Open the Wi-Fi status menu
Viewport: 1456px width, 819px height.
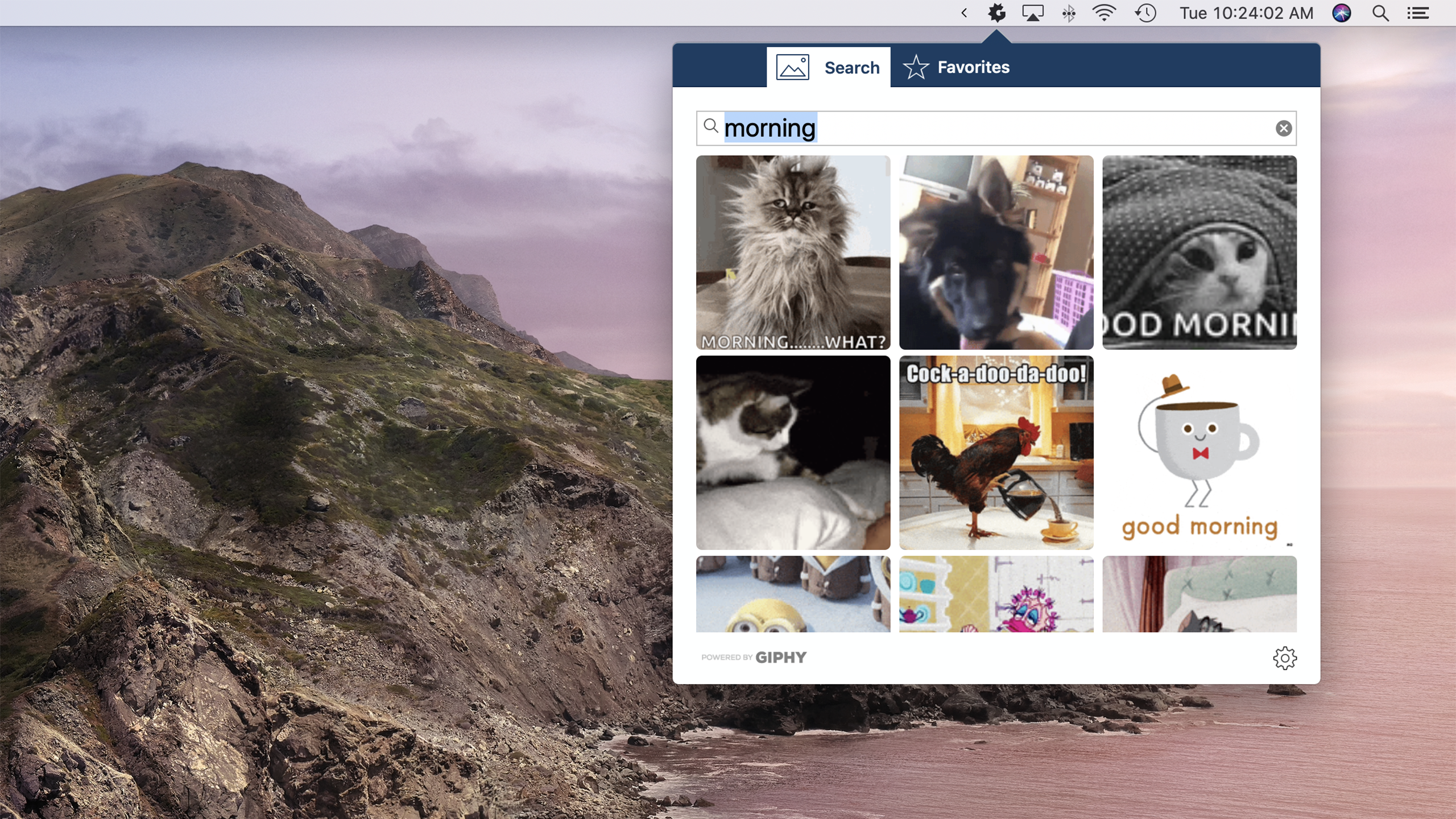tap(1104, 13)
